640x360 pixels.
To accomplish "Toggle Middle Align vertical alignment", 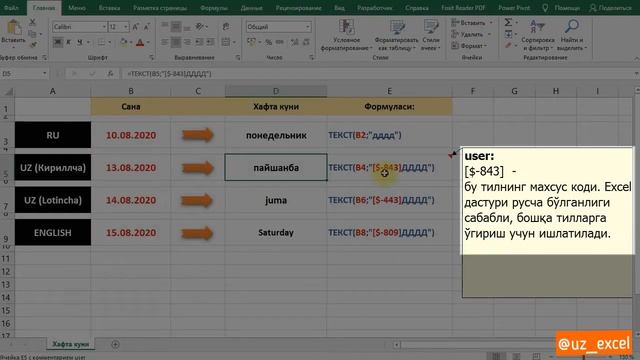I will 176,27.
